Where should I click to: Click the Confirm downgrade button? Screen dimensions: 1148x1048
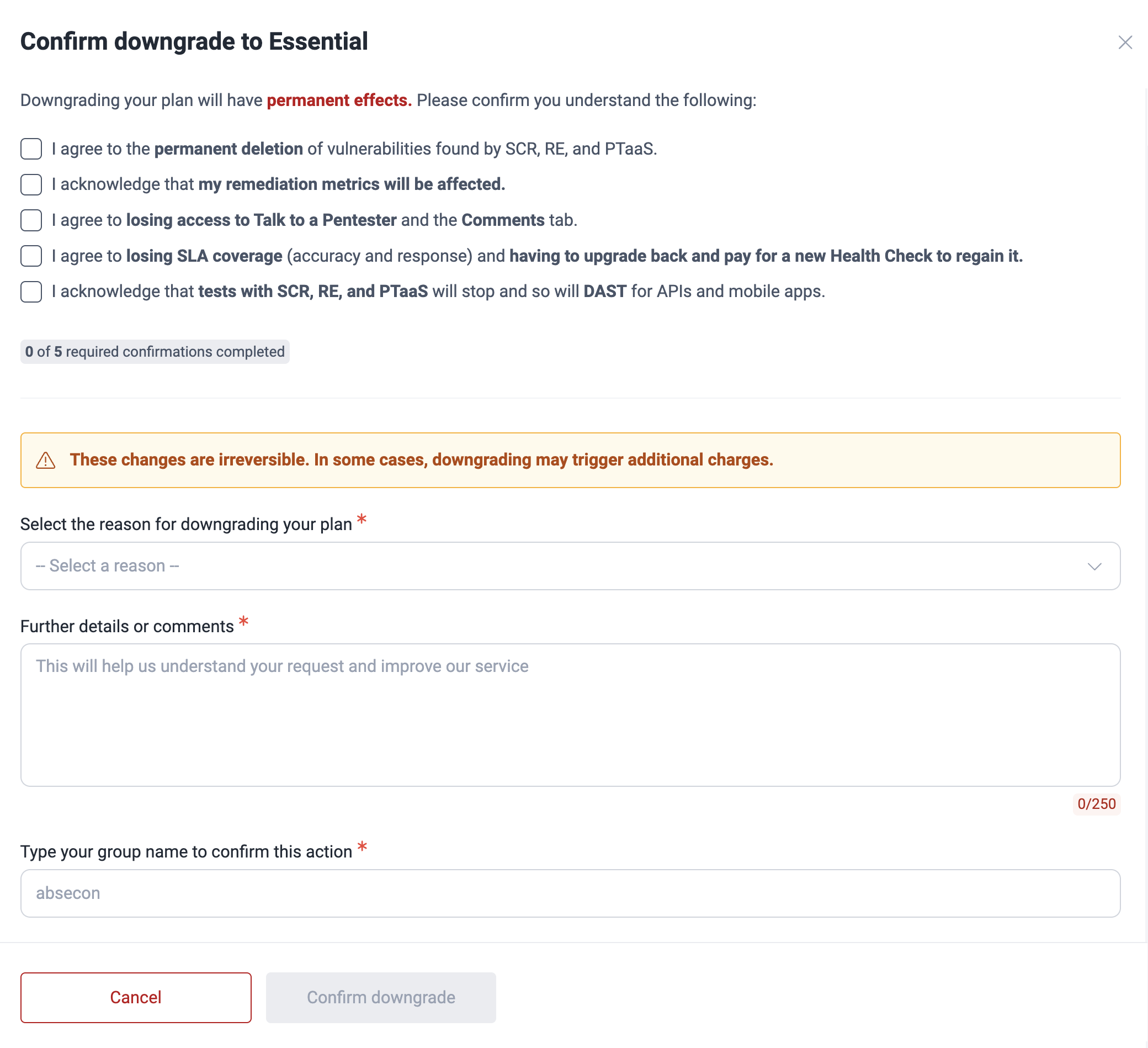coord(380,997)
